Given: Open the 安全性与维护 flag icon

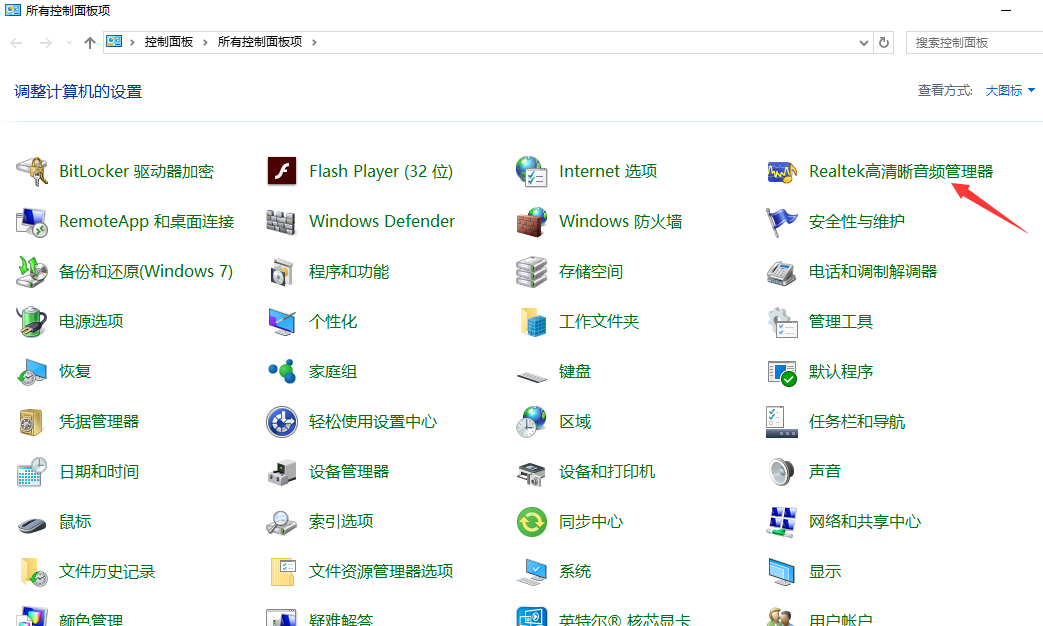Looking at the screenshot, I should point(782,222).
